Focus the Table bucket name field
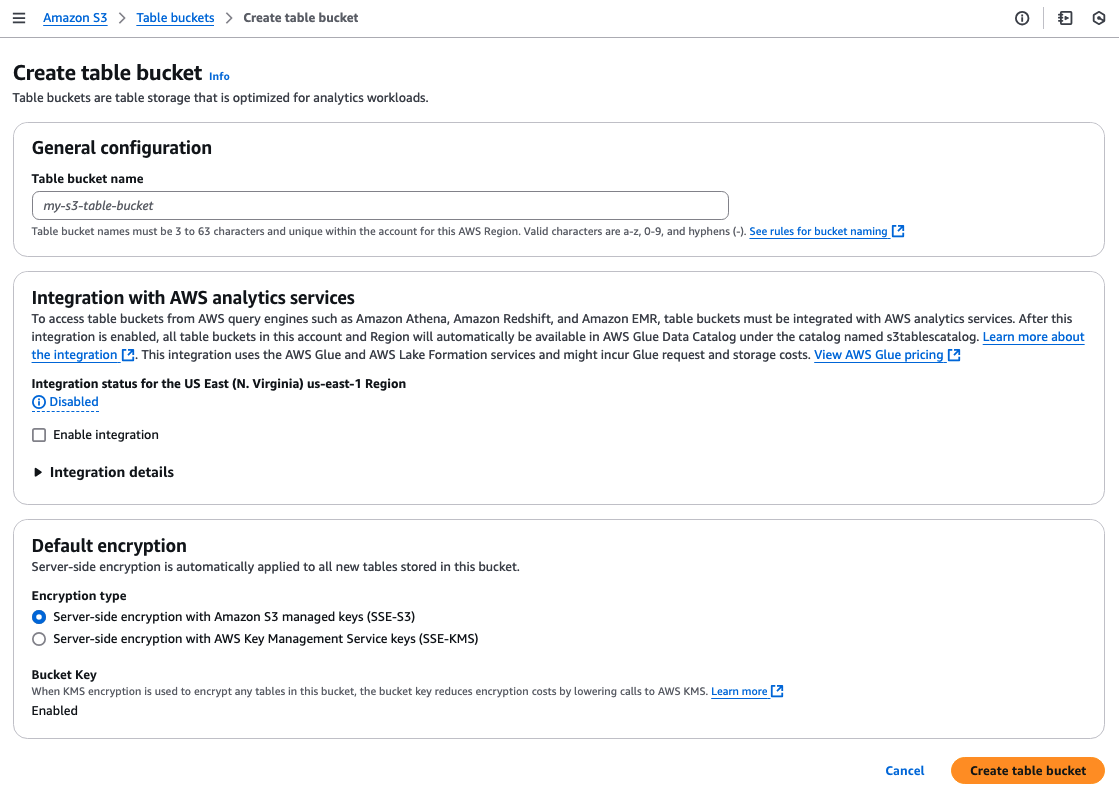The width and height of the screenshot is (1119, 791). 380,205
